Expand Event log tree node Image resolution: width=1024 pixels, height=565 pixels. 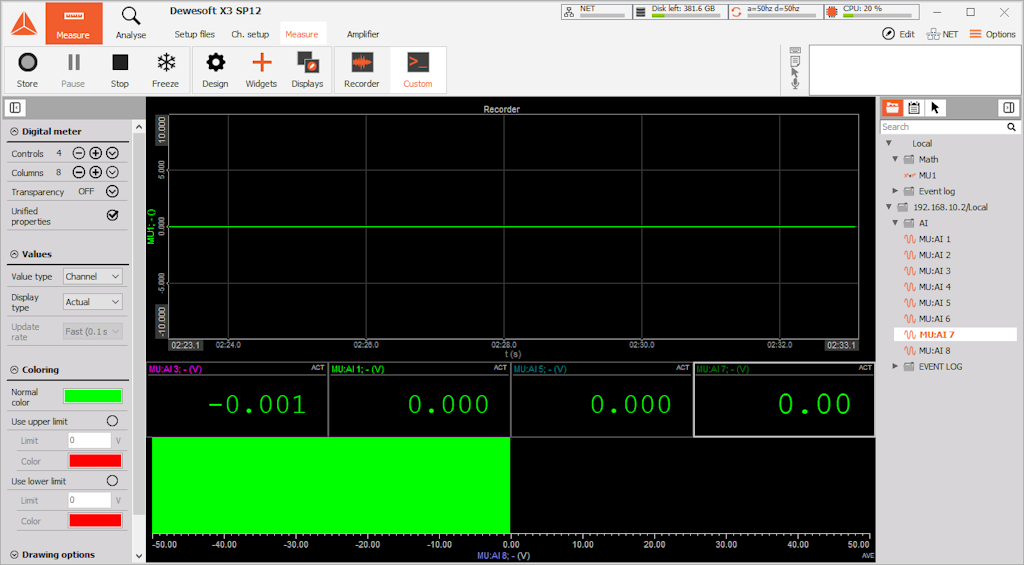click(x=895, y=191)
